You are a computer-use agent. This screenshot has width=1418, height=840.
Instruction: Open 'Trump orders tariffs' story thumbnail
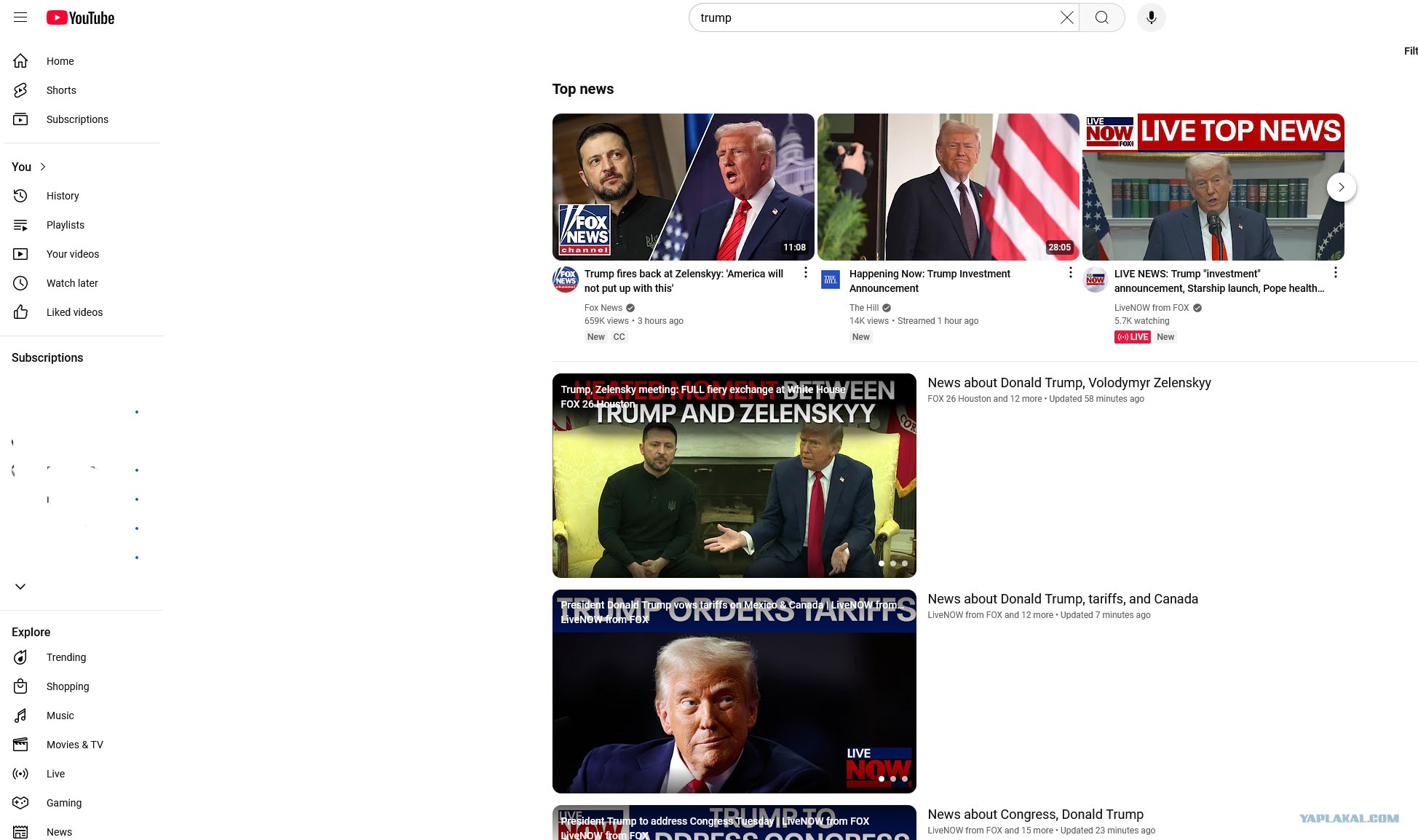[x=734, y=692]
